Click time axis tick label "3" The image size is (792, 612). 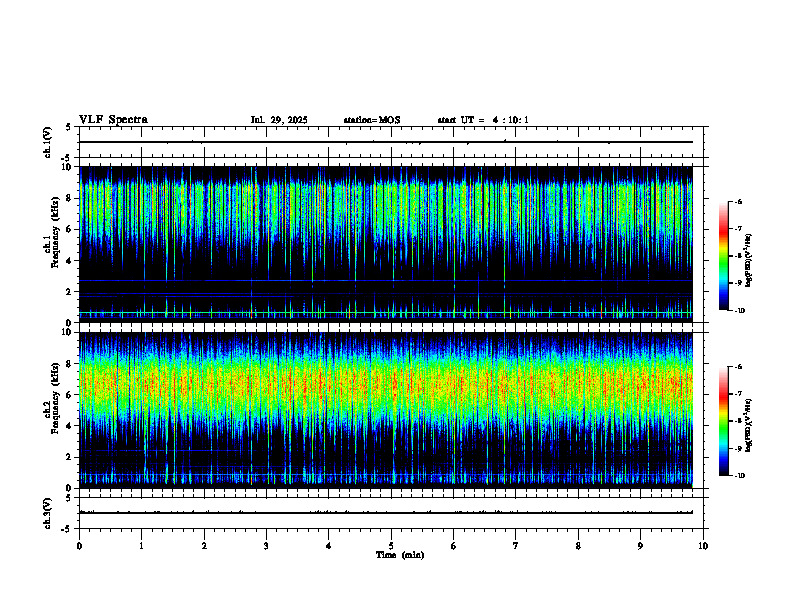266,546
